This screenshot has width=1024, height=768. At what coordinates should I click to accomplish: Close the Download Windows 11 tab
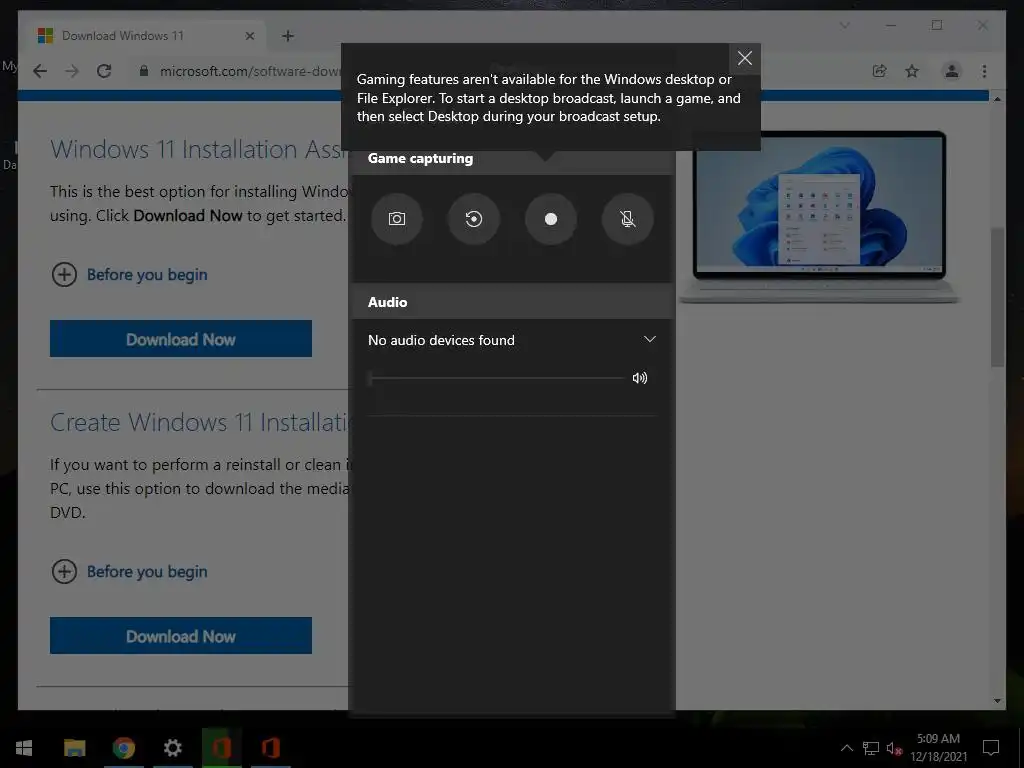tap(249, 36)
